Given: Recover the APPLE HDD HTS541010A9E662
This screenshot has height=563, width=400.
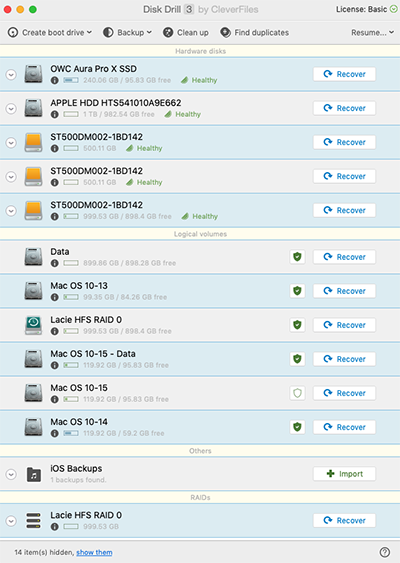Looking at the screenshot, I should pyautogui.click(x=344, y=108).
